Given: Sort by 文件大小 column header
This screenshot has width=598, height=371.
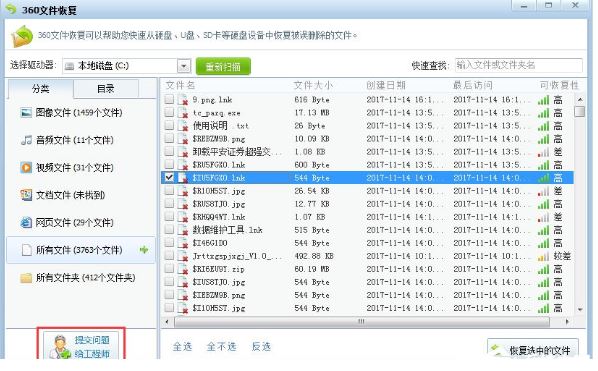Looking at the screenshot, I should 313,85.
